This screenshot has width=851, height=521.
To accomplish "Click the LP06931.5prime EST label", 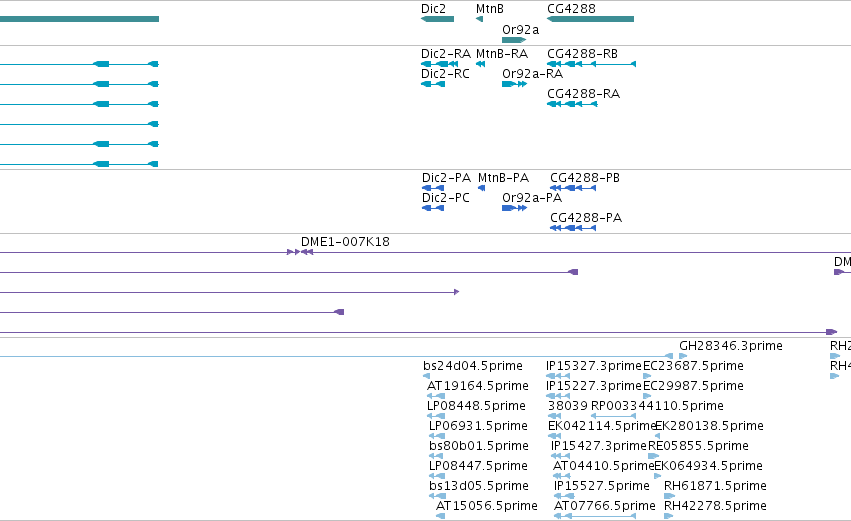I will (x=478, y=427).
